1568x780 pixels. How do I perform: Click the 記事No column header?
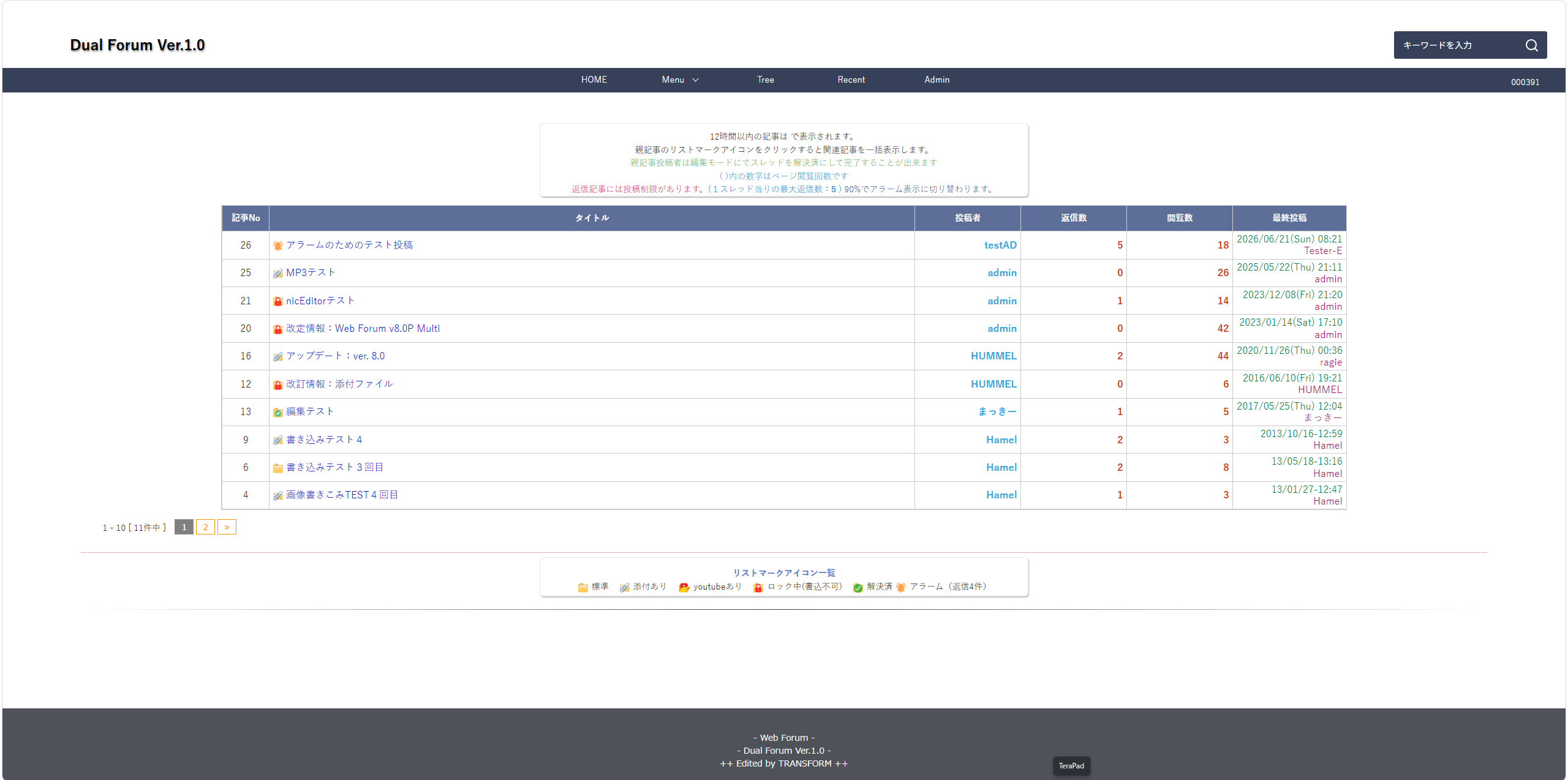[246, 218]
